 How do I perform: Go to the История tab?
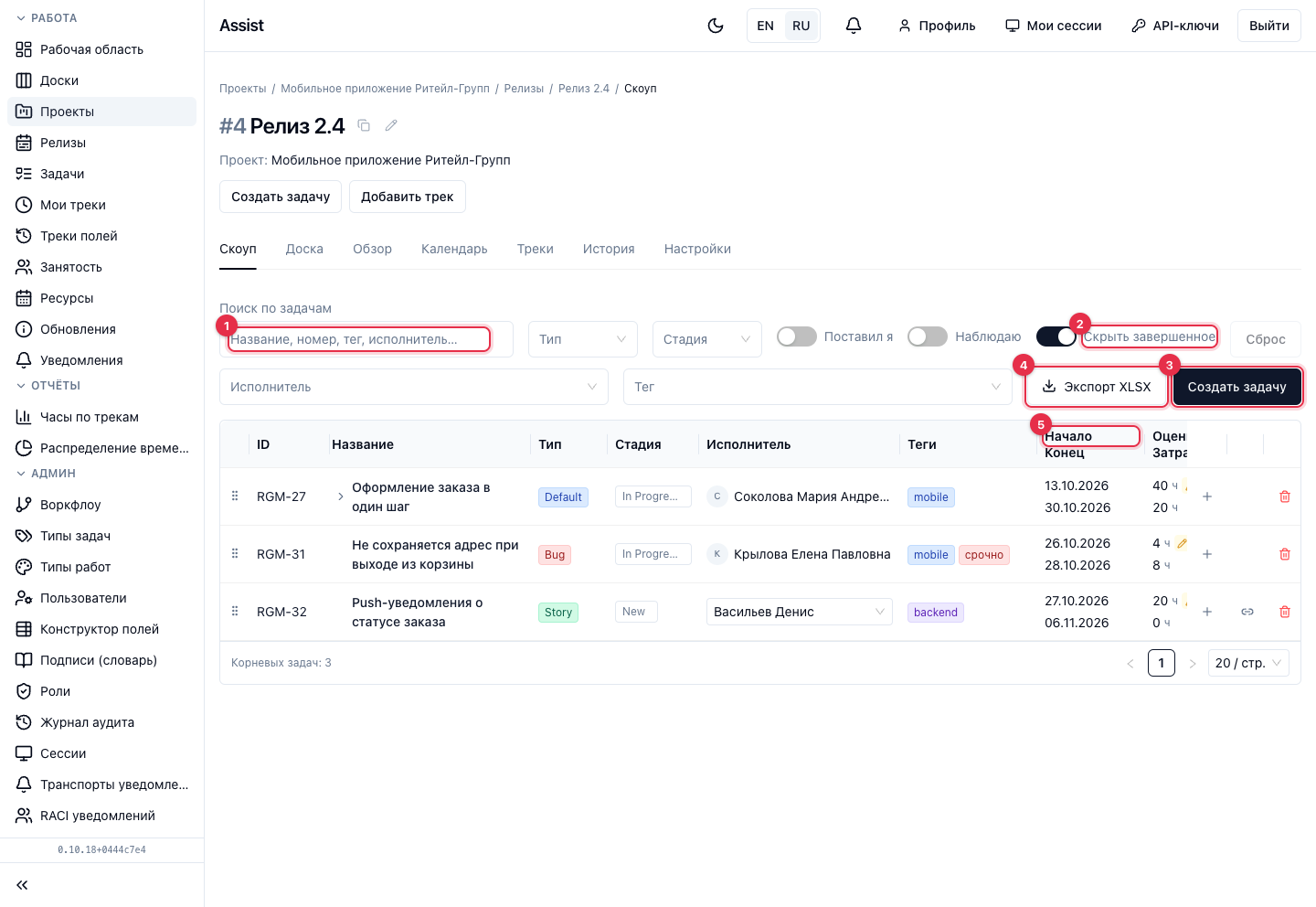coord(609,249)
